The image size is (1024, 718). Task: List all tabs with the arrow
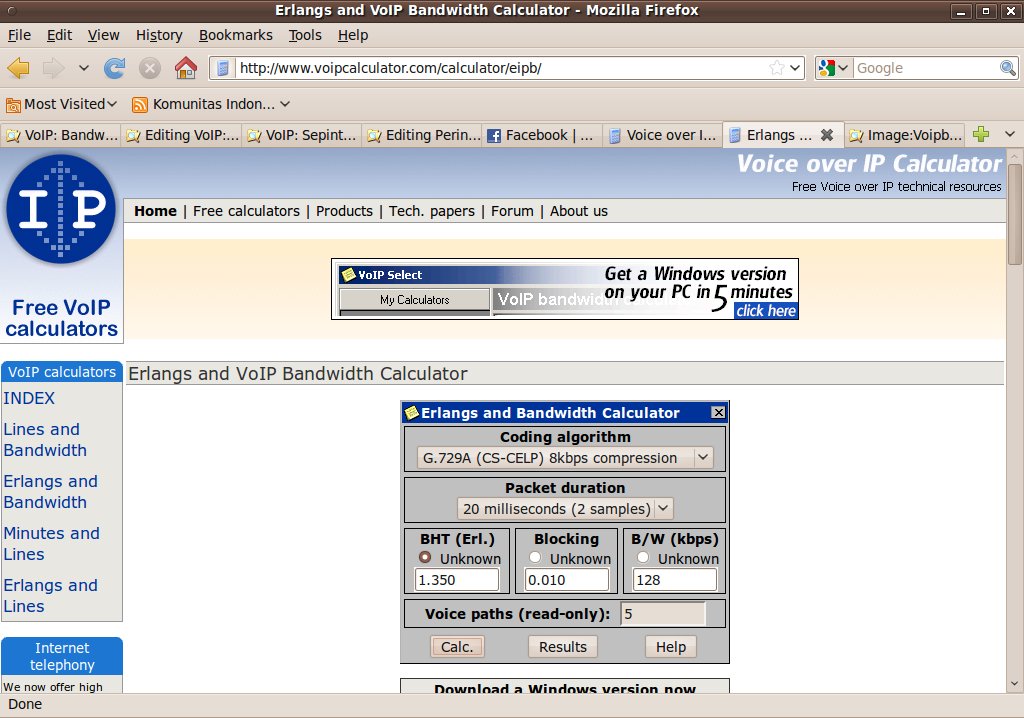point(1010,135)
